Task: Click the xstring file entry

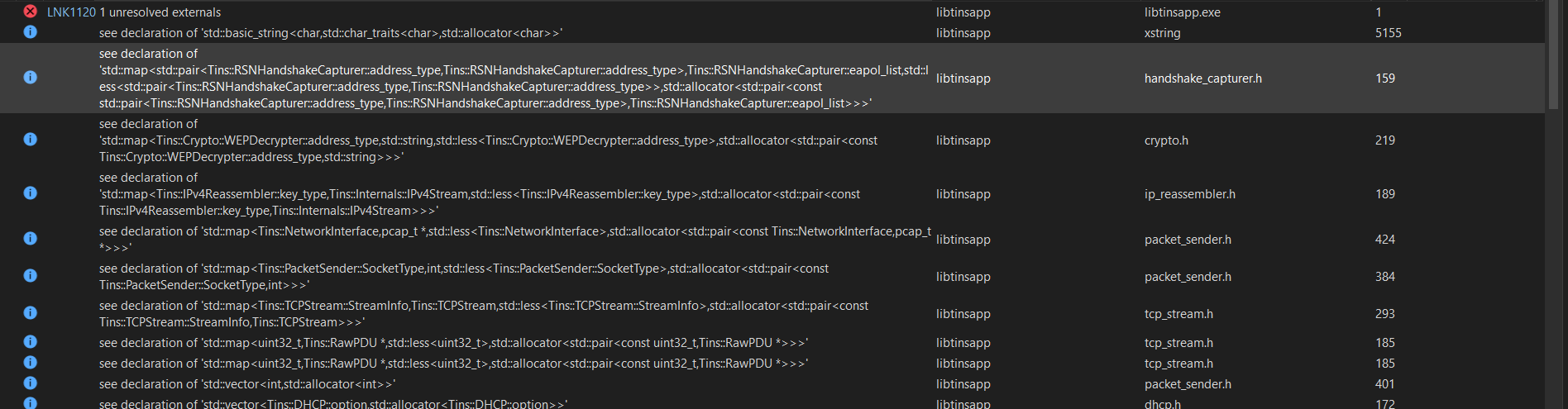Action: pos(1162,33)
